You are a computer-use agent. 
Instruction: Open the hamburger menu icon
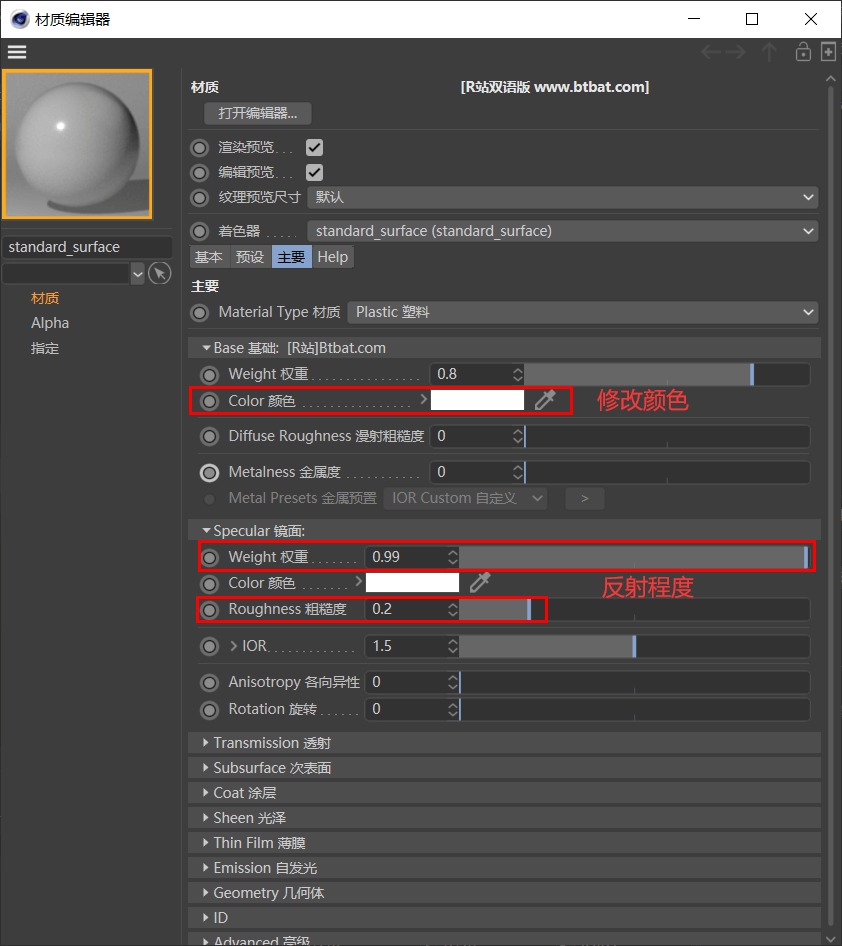coord(17,52)
